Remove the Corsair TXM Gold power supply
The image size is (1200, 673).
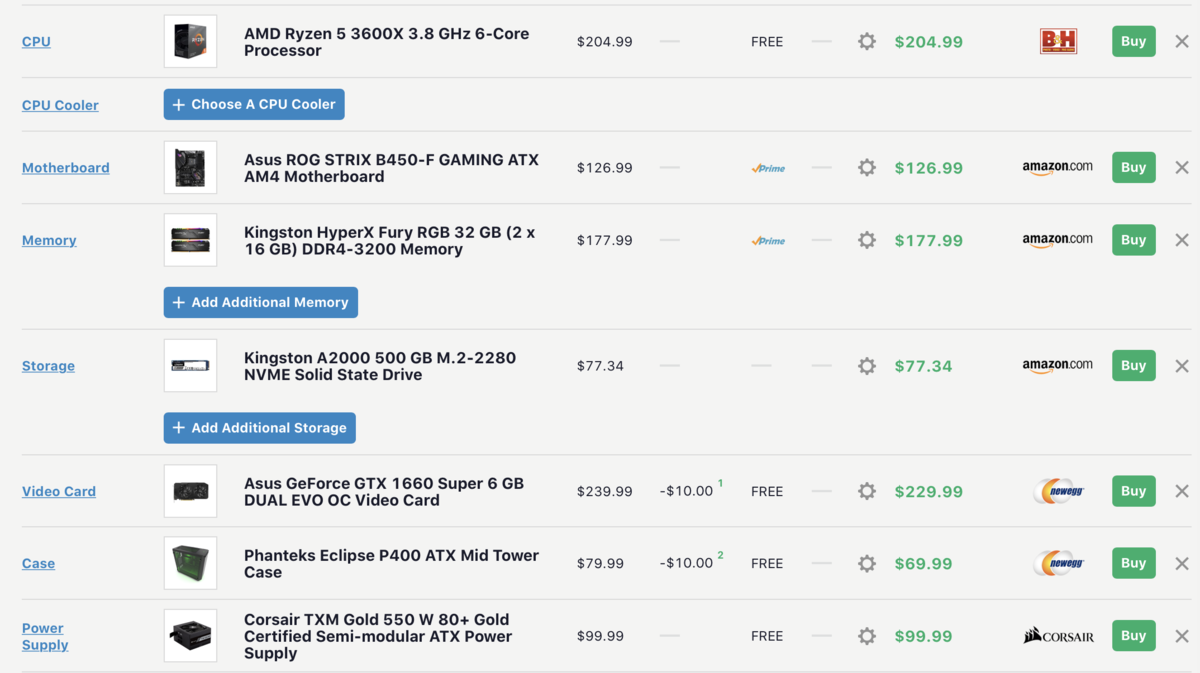click(1182, 636)
